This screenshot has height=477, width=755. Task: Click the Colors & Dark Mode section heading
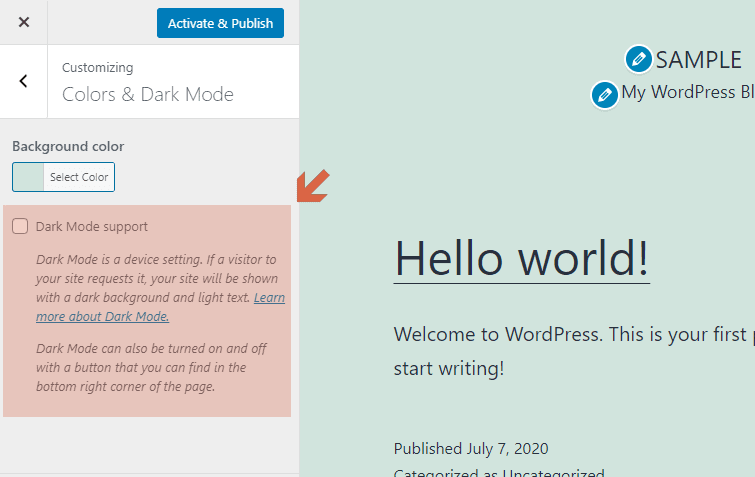148,95
